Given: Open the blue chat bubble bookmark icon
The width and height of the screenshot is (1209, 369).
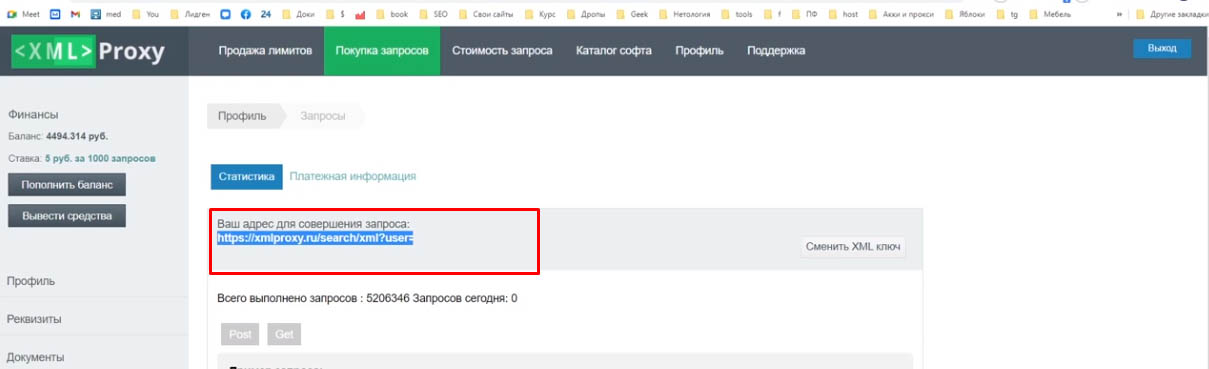Looking at the screenshot, I should [225, 15].
